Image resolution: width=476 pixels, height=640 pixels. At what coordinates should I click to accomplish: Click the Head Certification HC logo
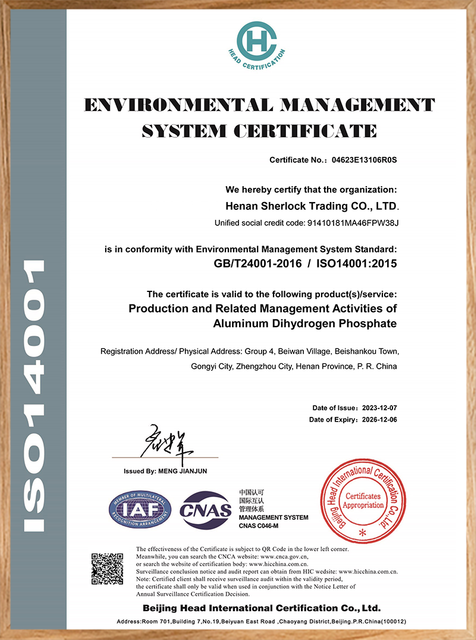click(x=256, y=45)
